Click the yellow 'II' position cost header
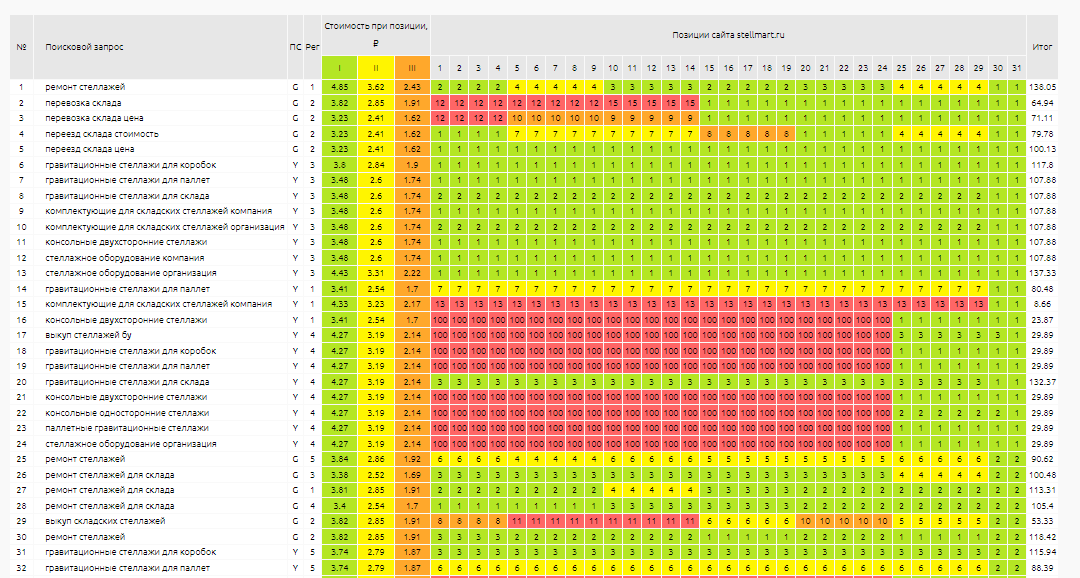 point(376,68)
